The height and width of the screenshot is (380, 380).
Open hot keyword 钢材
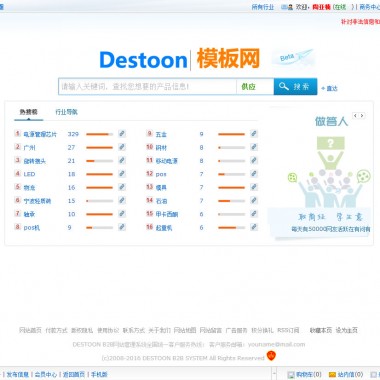pos(161,148)
